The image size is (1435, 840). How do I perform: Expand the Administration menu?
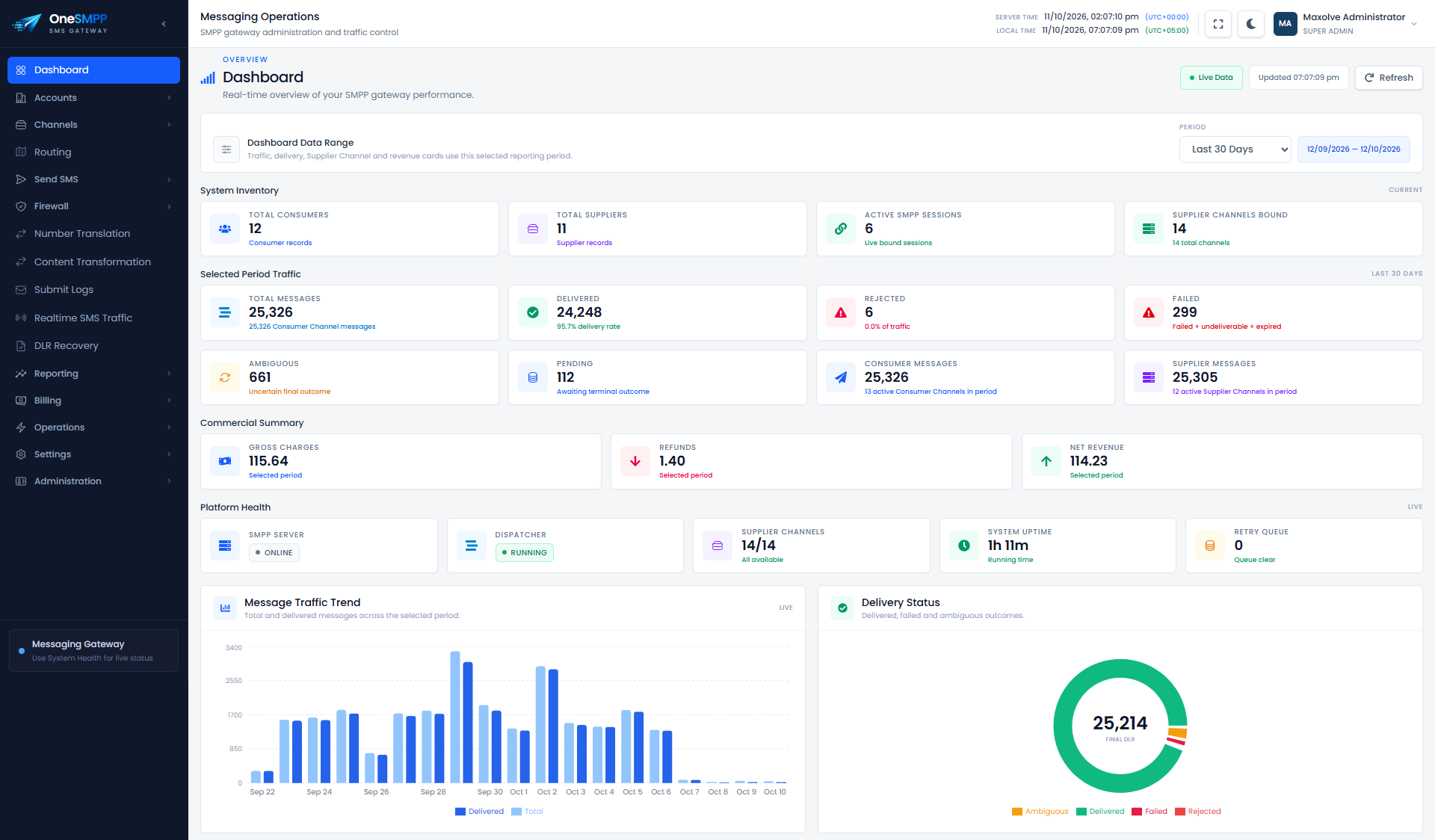click(x=93, y=481)
